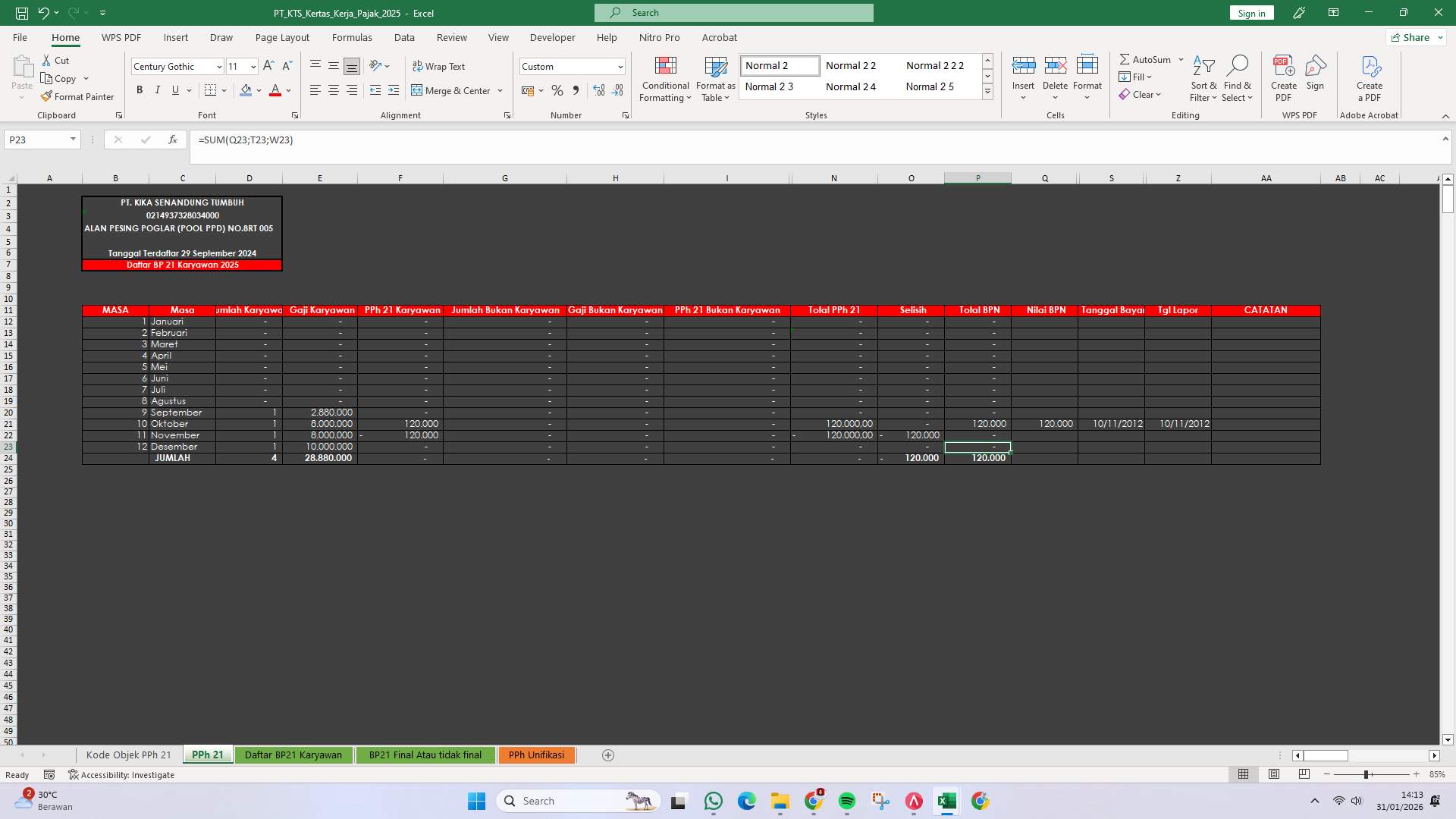1456x819 pixels.
Task: Switch to the Formulas ribbon tab
Action: [x=353, y=37]
